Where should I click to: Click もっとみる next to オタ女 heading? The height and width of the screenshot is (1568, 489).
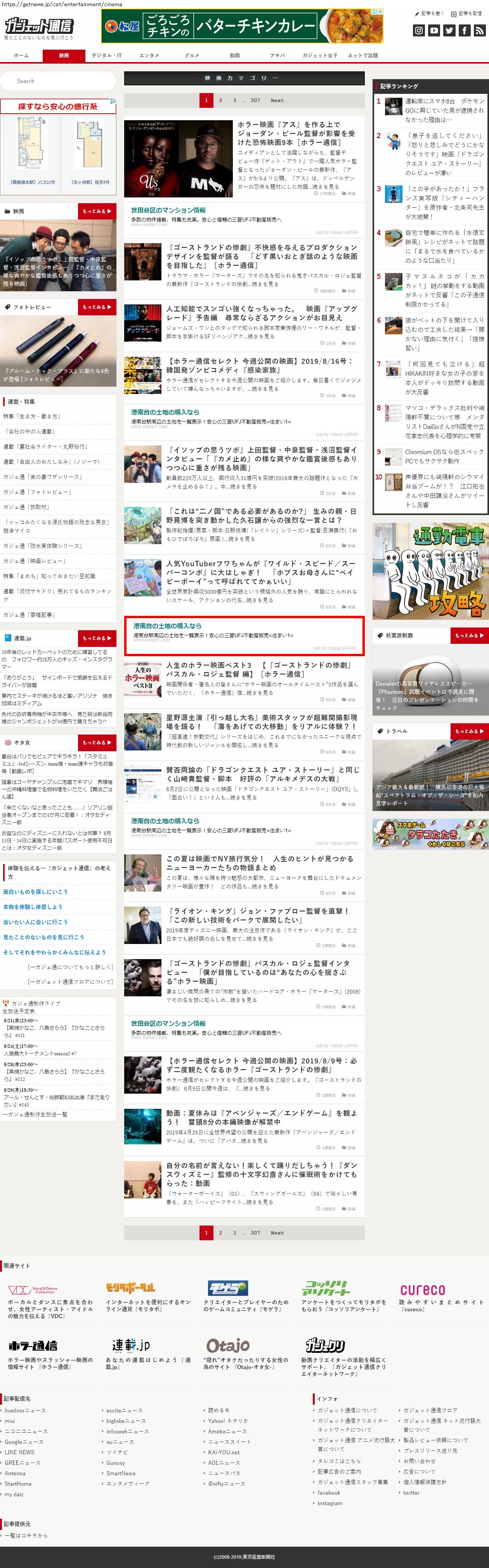coord(97,743)
